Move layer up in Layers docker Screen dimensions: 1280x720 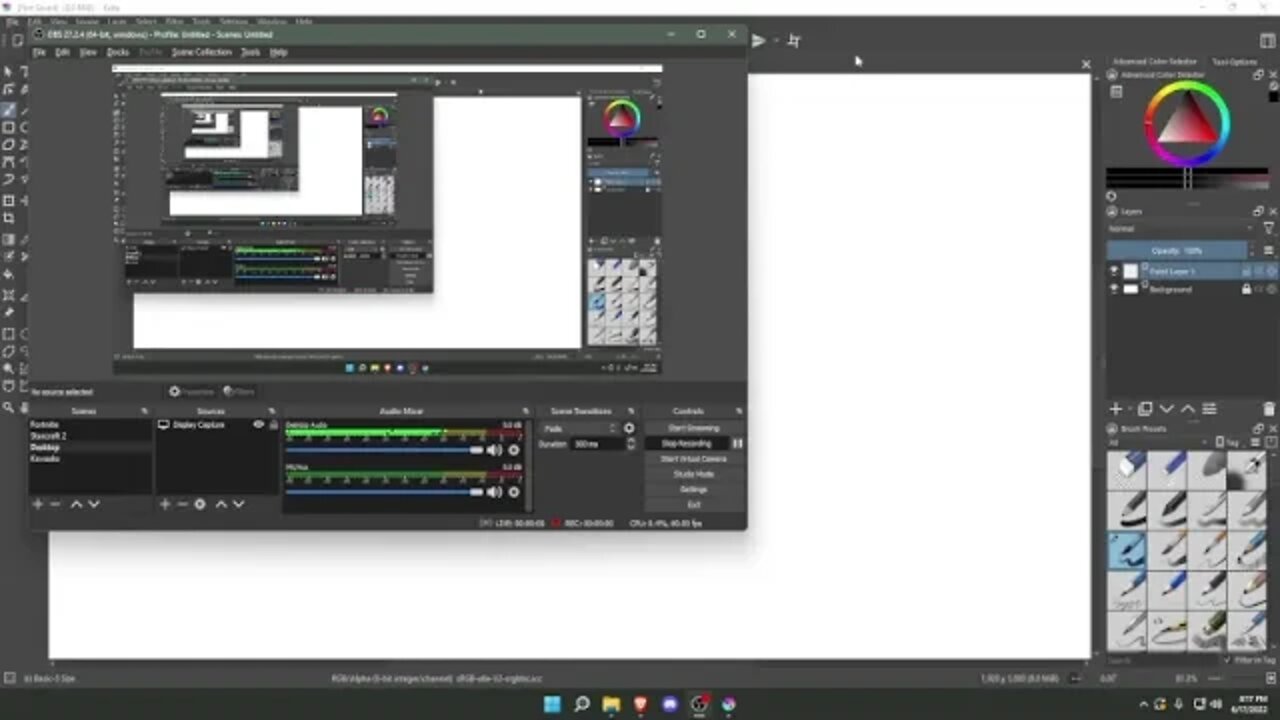click(x=1188, y=409)
